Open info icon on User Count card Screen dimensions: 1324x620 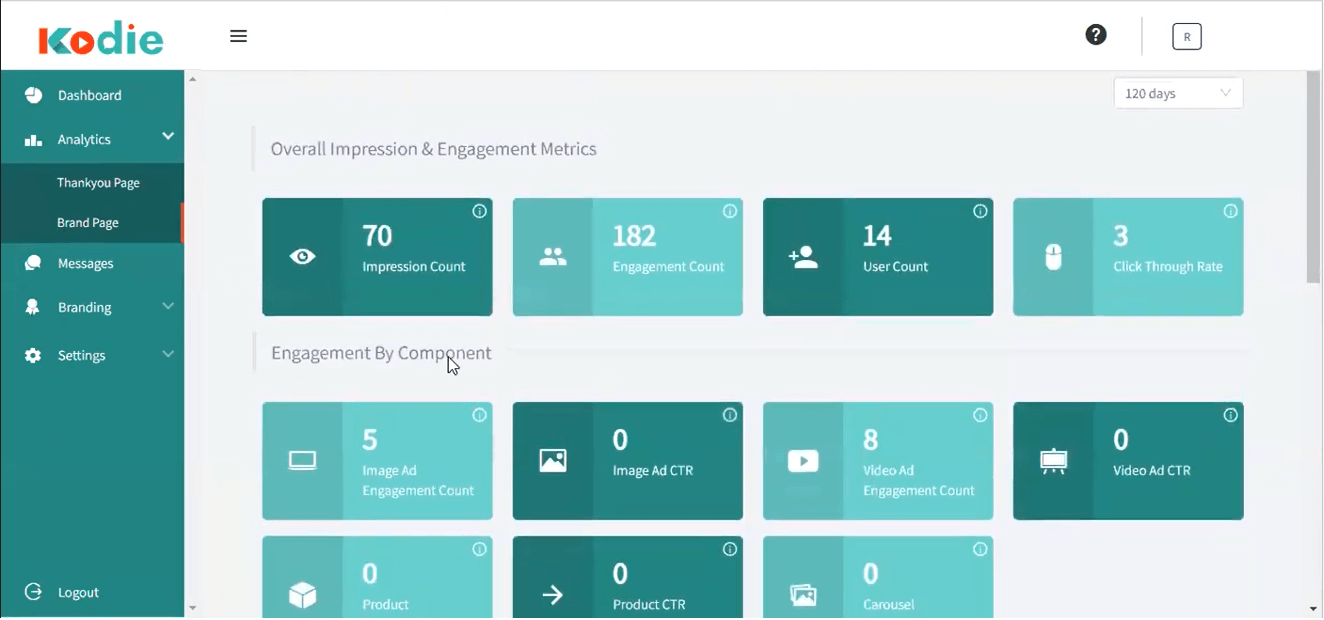click(x=980, y=211)
